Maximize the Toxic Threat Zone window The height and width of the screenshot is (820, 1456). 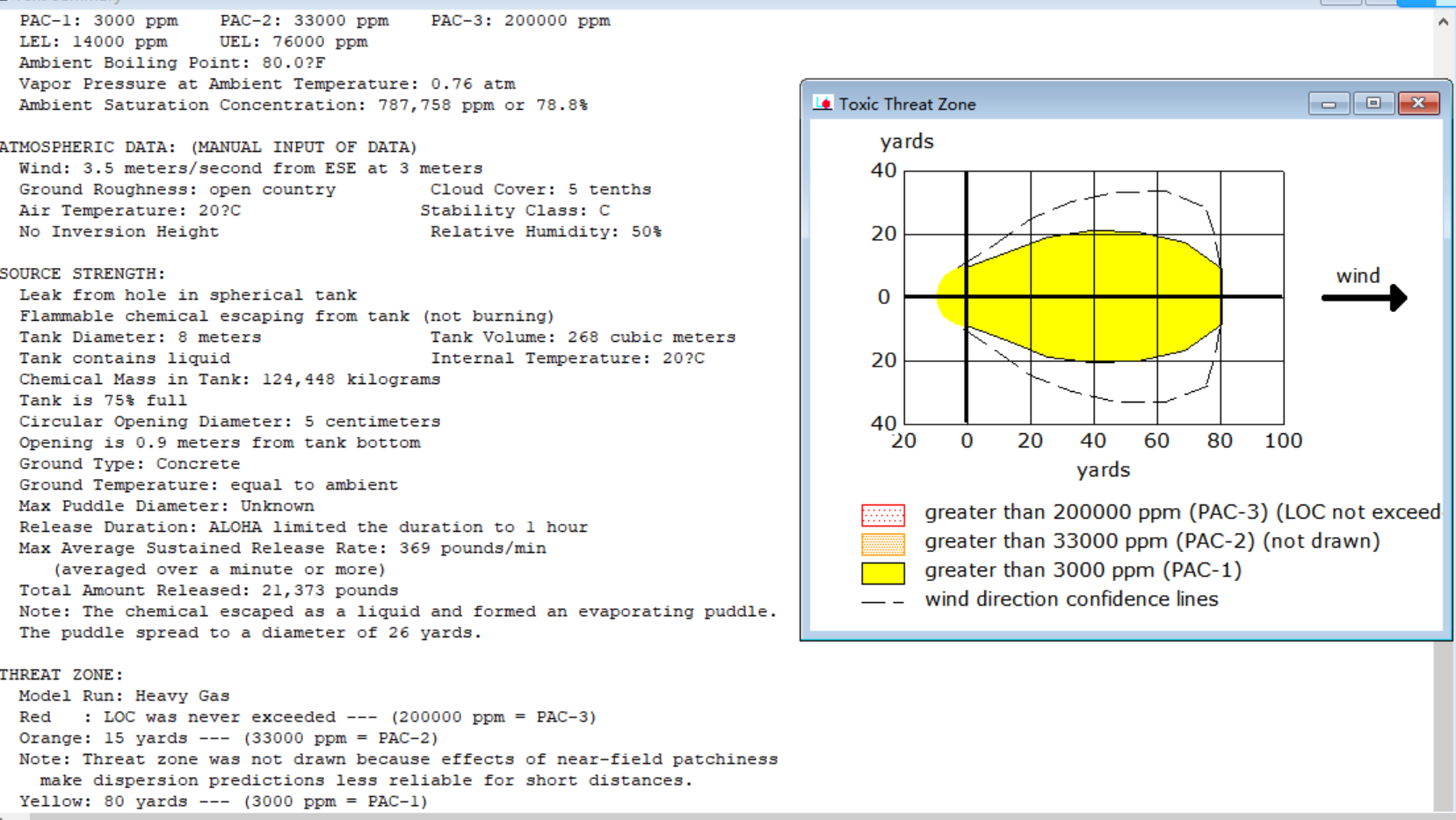pyautogui.click(x=1373, y=104)
